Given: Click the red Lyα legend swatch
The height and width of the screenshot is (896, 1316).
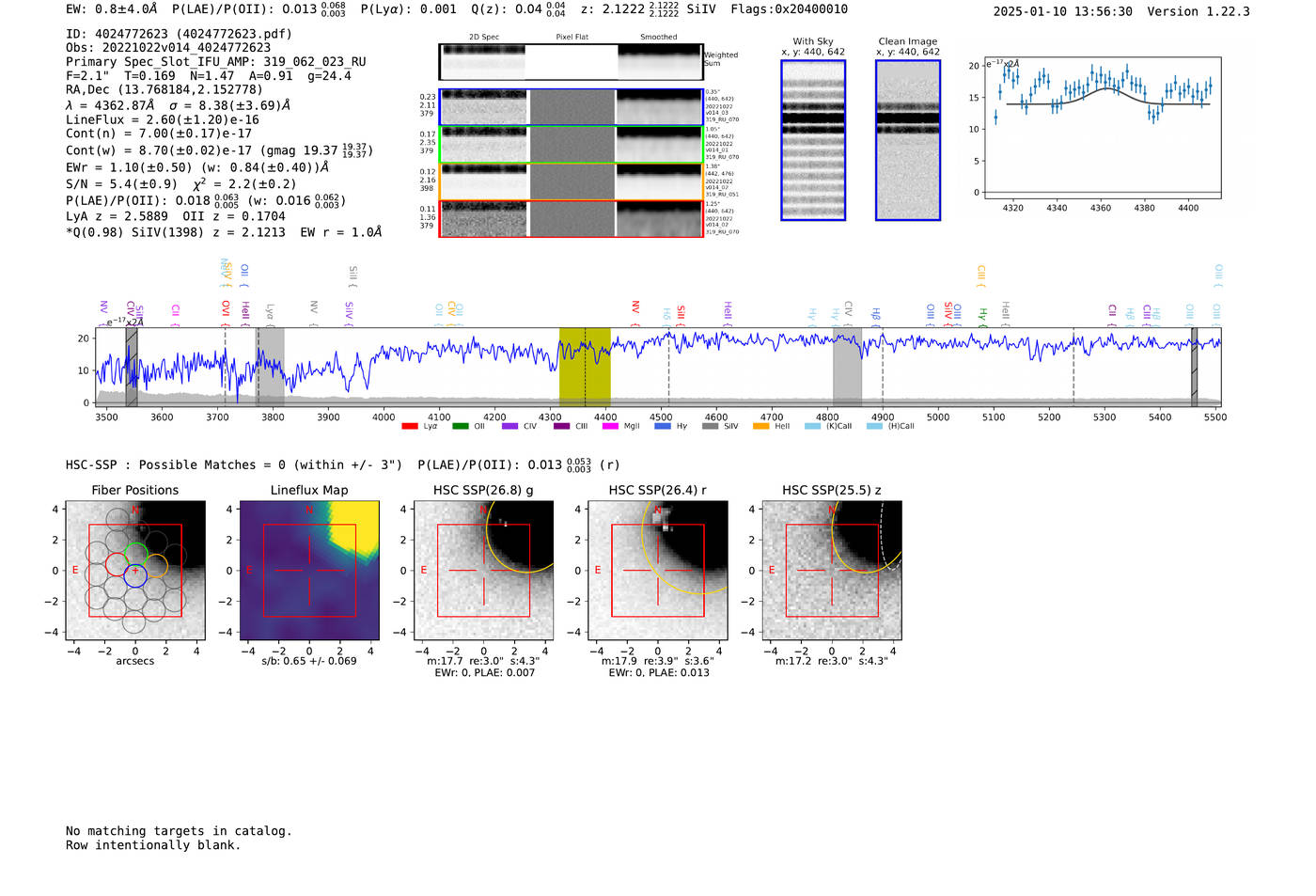Looking at the screenshot, I should click(x=409, y=426).
